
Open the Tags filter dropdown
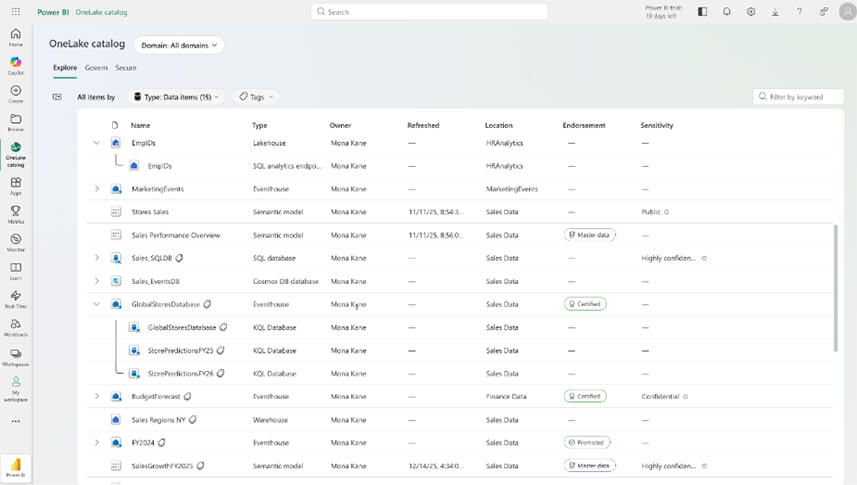256,97
